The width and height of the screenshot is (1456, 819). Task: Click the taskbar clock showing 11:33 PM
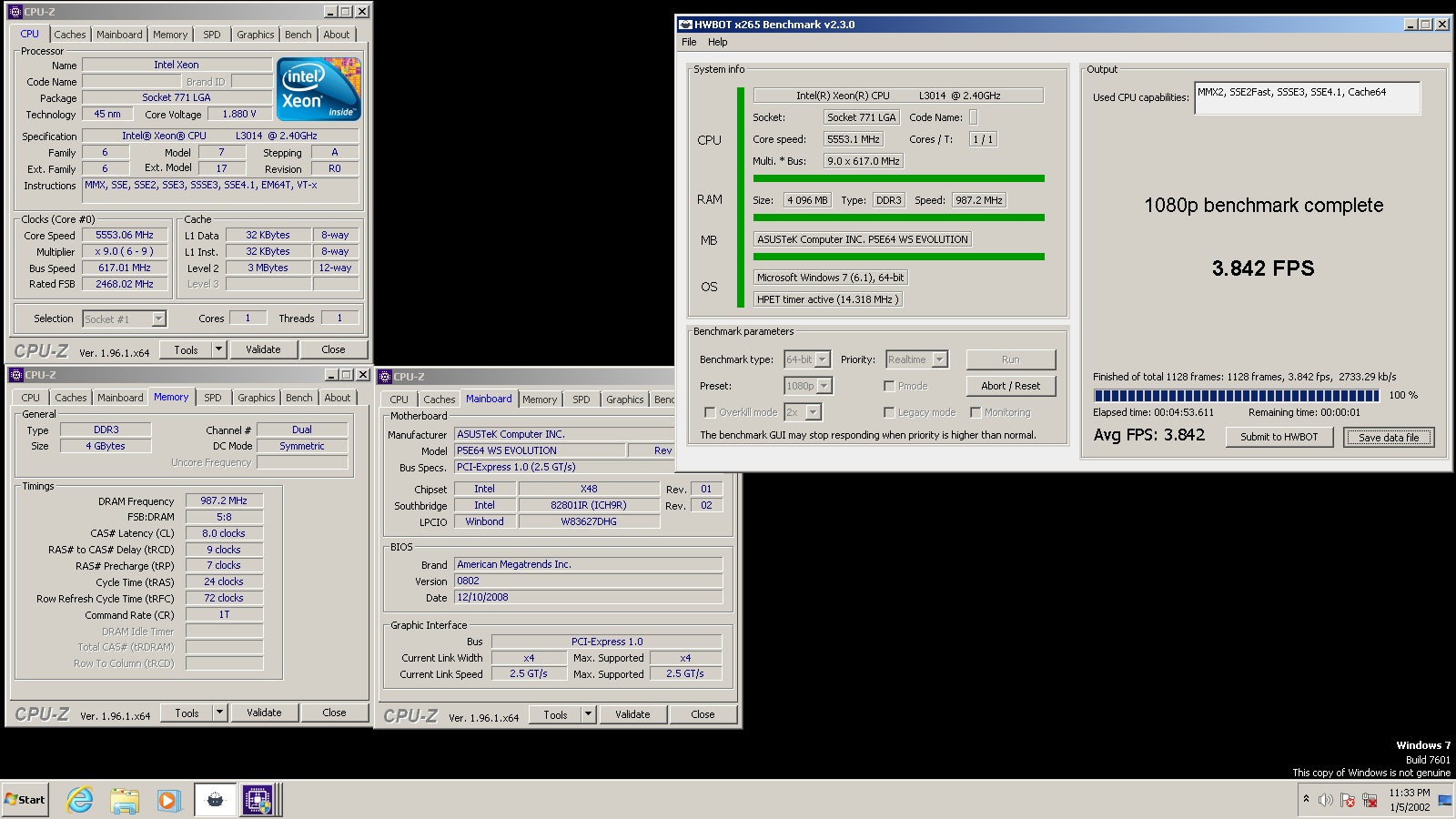point(1410,800)
